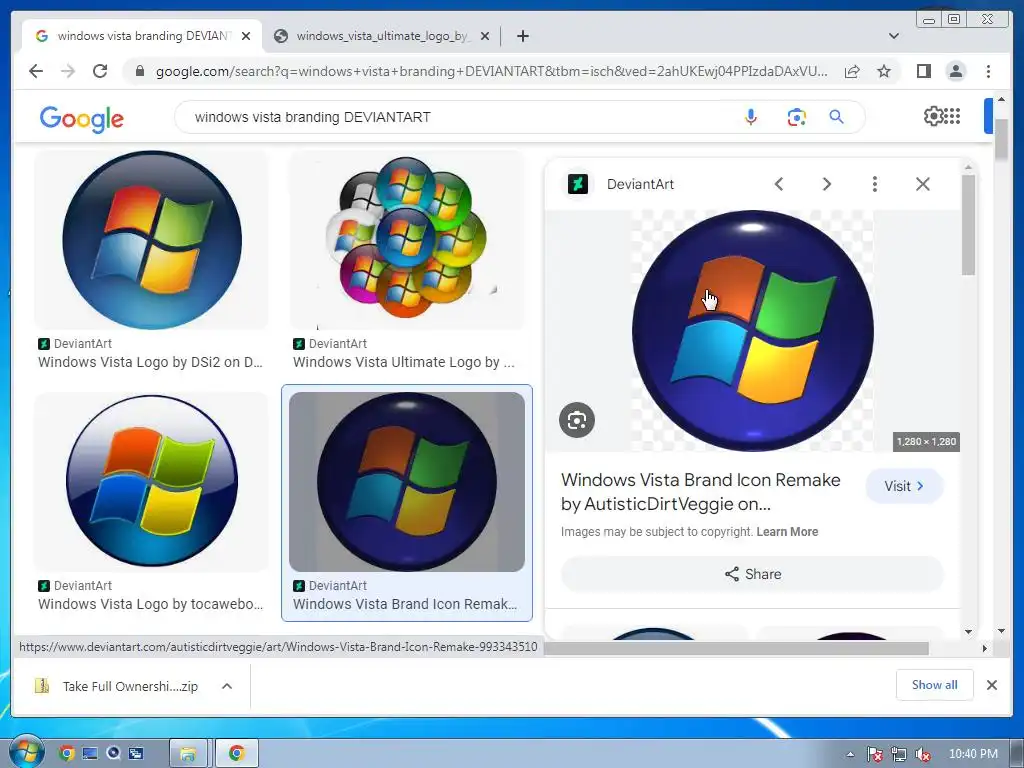Open Google quick settings gear
This screenshot has width=1024, height=768.
click(933, 116)
